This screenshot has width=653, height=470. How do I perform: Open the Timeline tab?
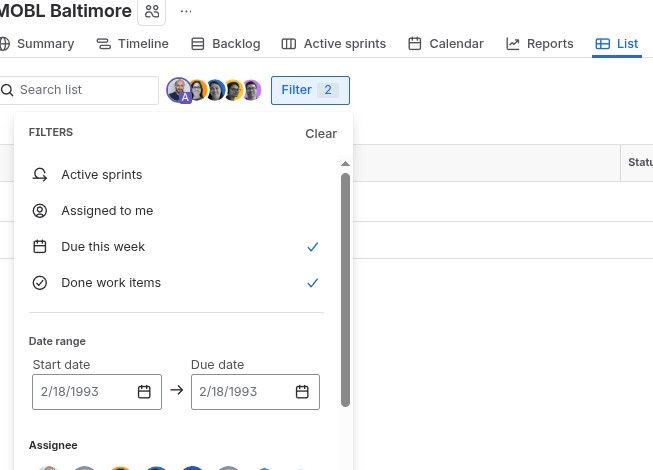(132, 44)
